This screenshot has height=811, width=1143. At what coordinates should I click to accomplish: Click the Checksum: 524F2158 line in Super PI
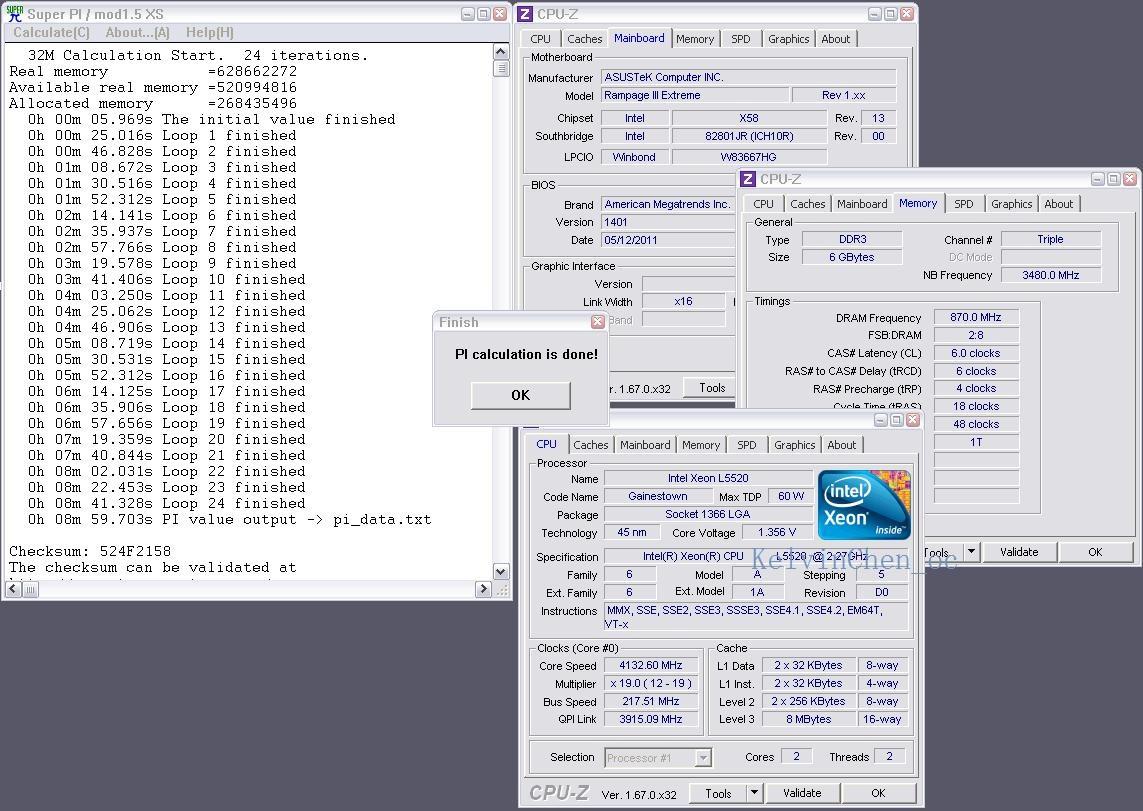tap(90, 552)
